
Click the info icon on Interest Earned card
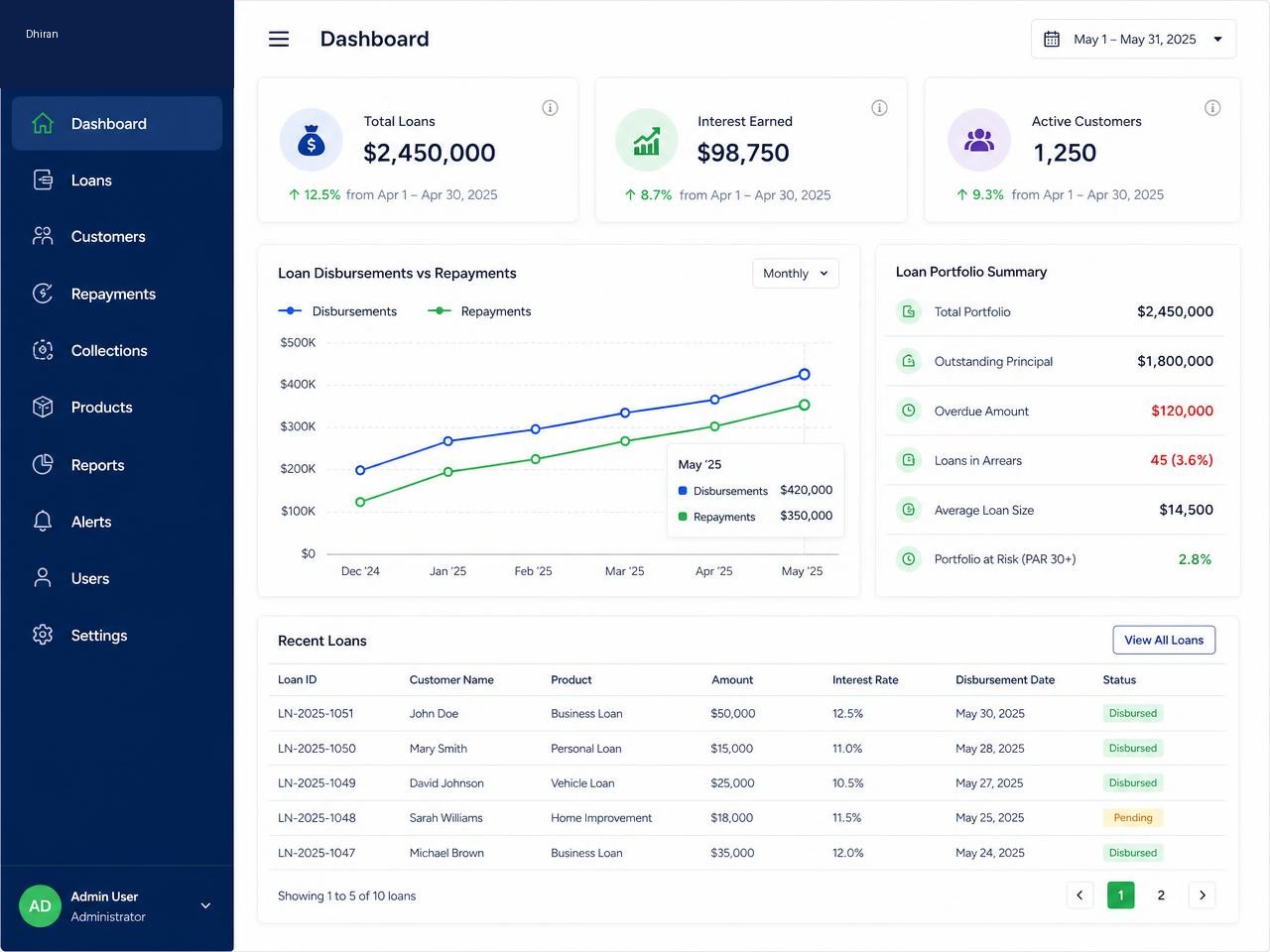coord(879,108)
